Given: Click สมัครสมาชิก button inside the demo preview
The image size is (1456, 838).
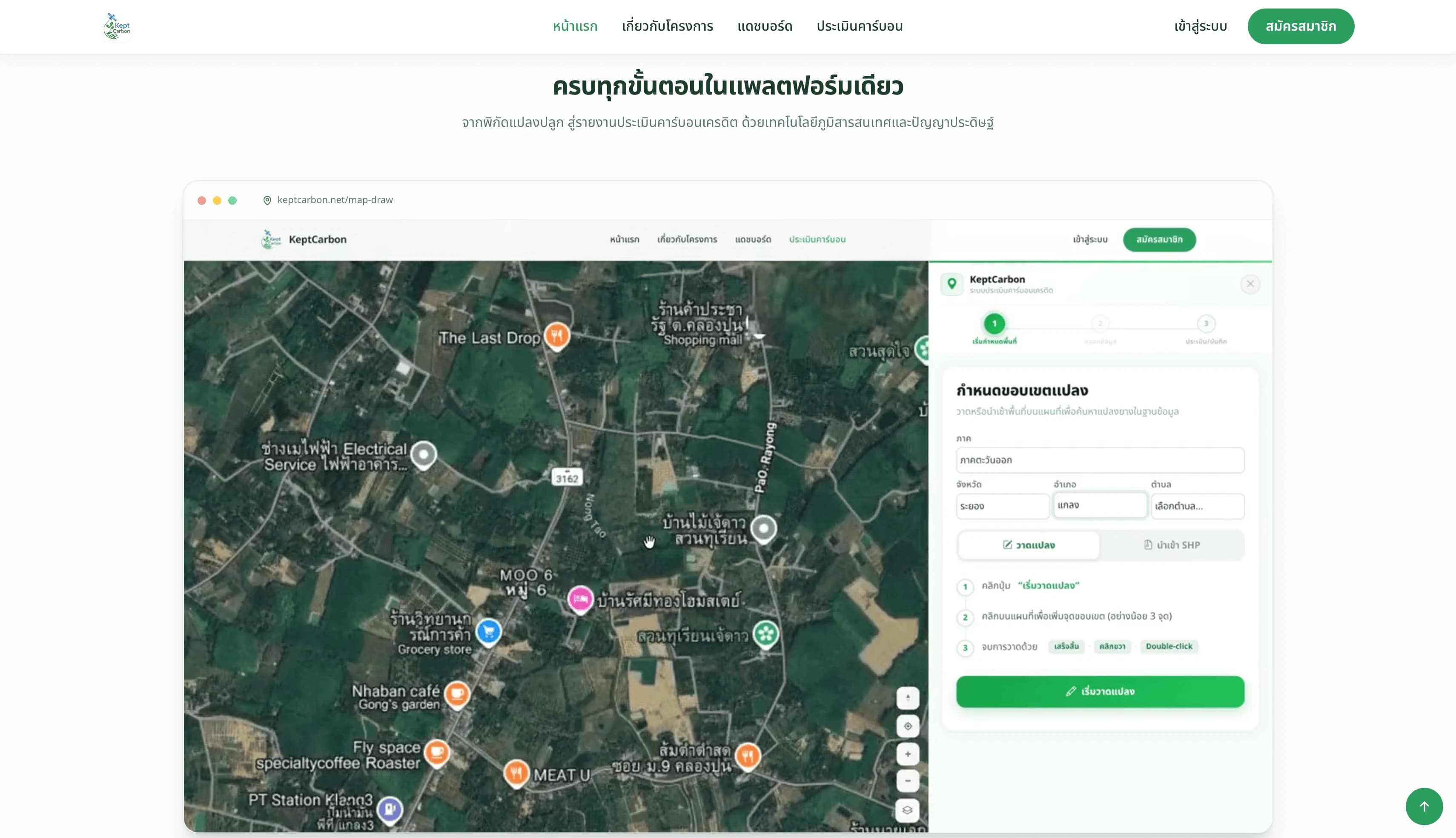Looking at the screenshot, I should coord(1159,239).
